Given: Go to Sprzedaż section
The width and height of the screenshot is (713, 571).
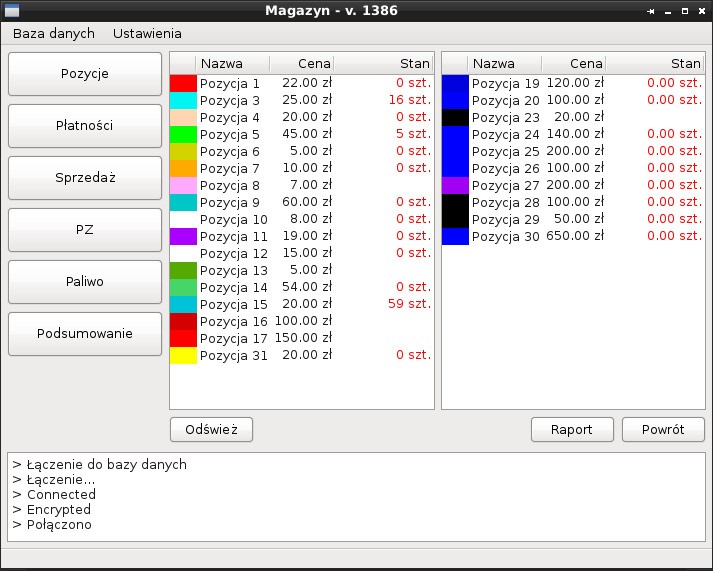Looking at the screenshot, I should (x=85, y=178).
